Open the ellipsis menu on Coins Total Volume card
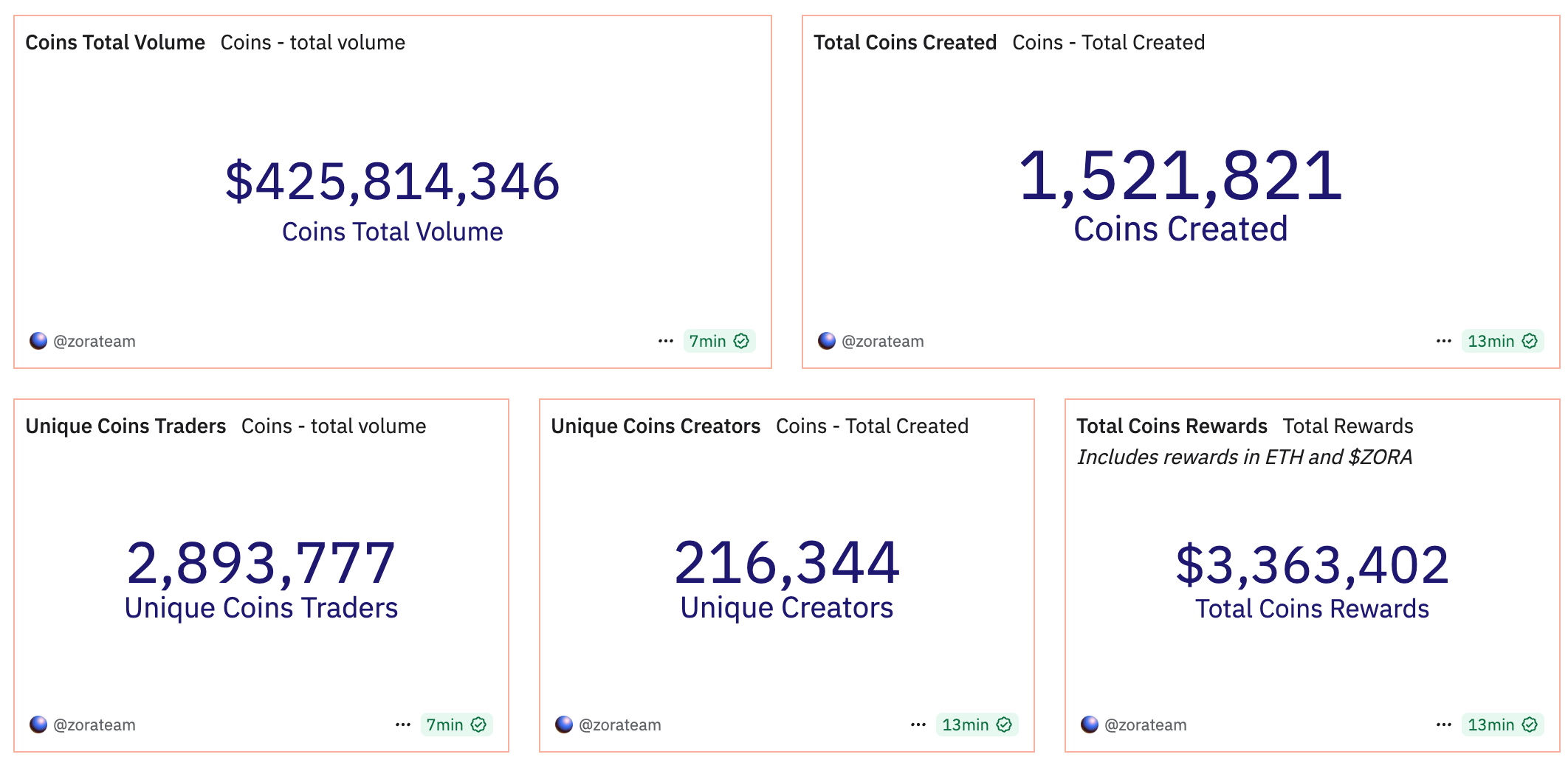The image size is (1568, 757). click(666, 341)
